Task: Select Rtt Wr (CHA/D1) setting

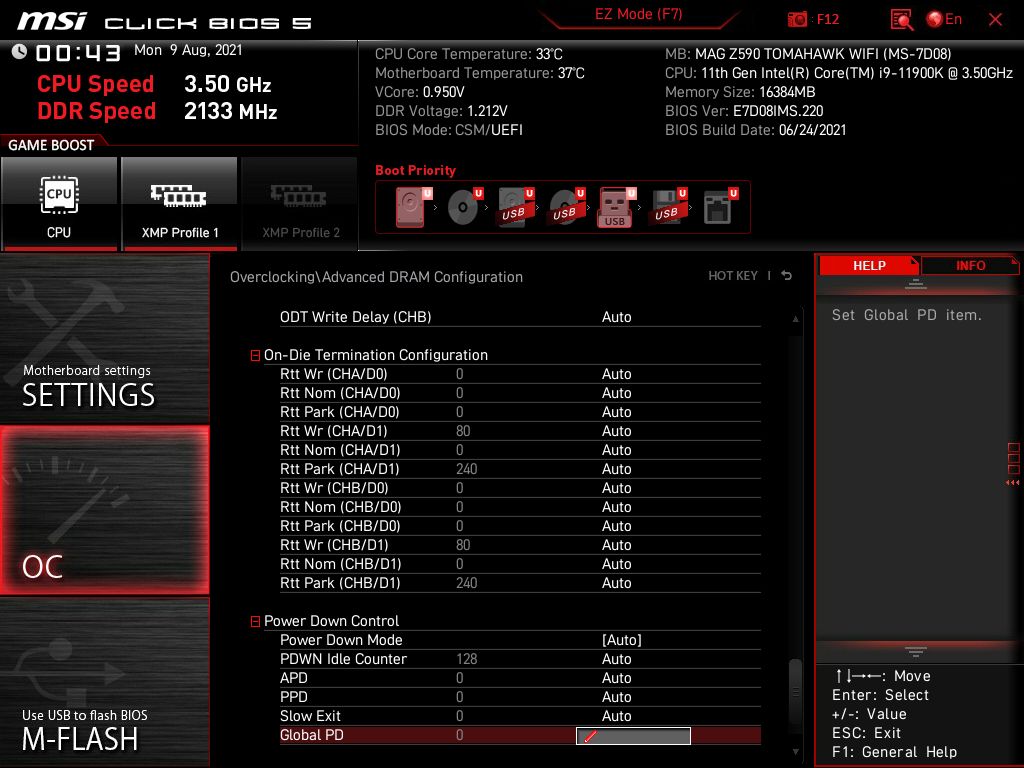Action: pyautogui.click(x=520, y=431)
